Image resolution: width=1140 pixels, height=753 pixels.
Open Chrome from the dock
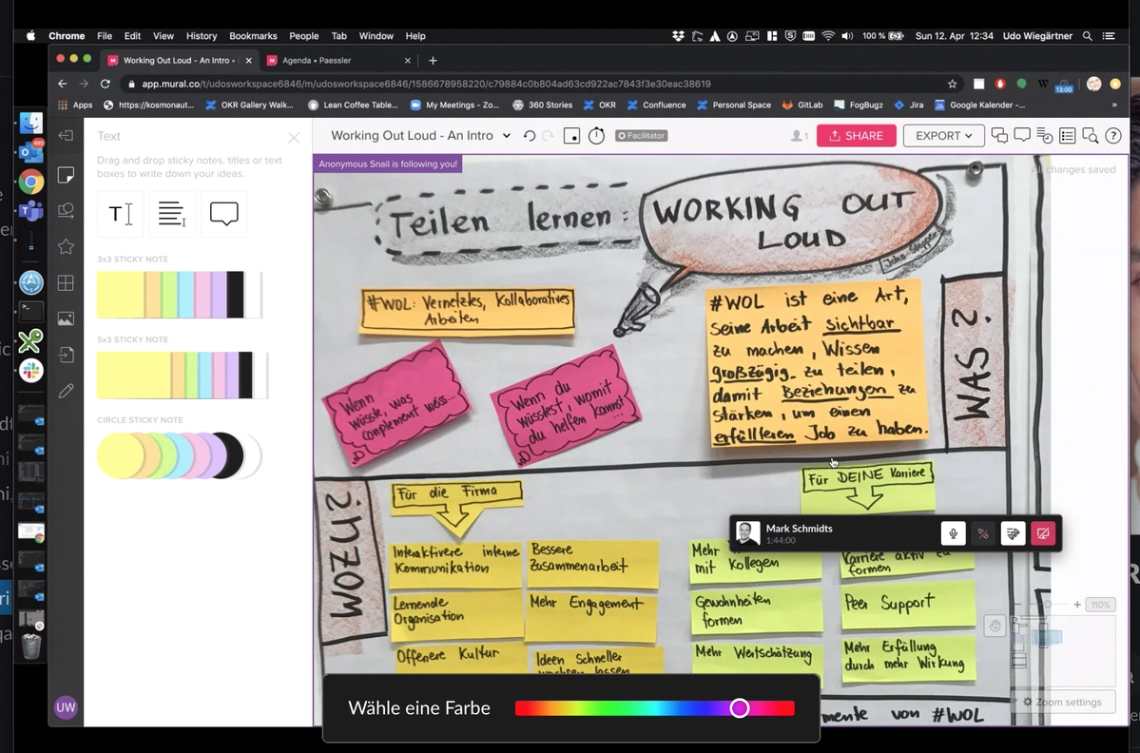(x=31, y=182)
